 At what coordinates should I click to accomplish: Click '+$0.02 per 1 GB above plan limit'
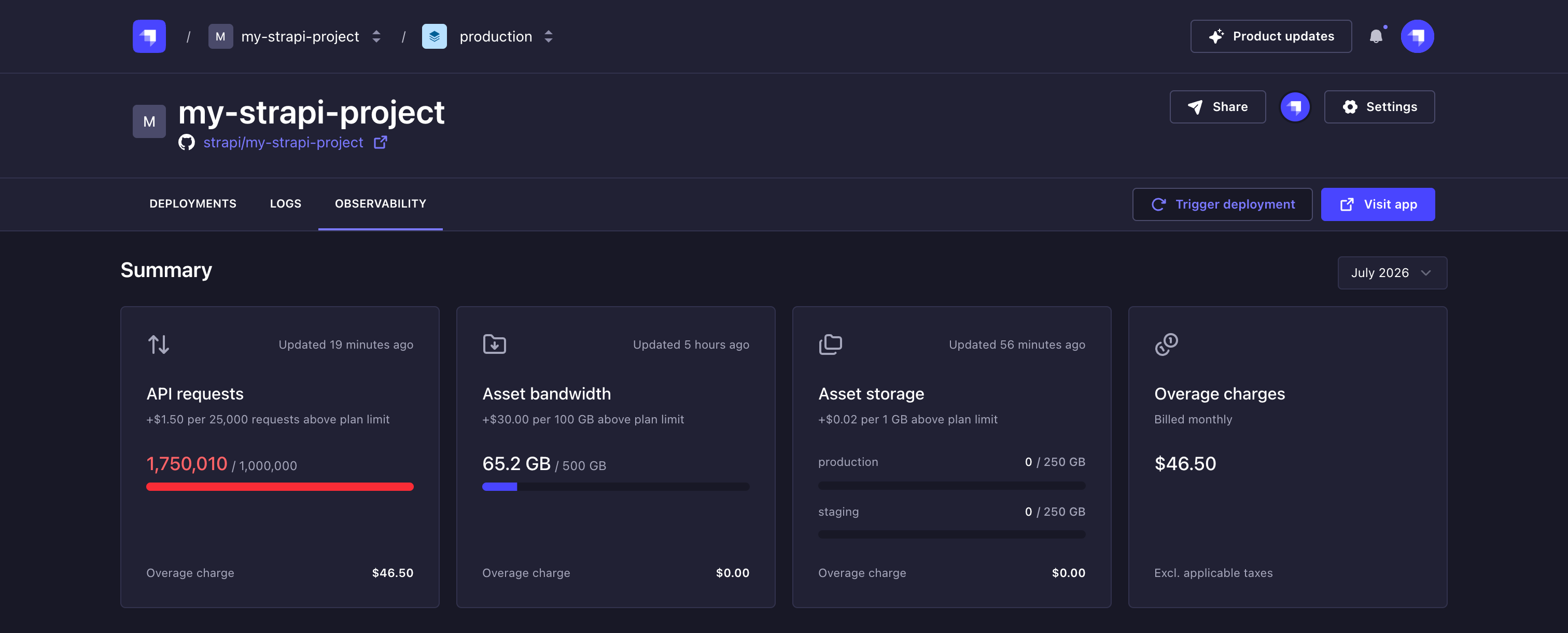pos(907,420)
